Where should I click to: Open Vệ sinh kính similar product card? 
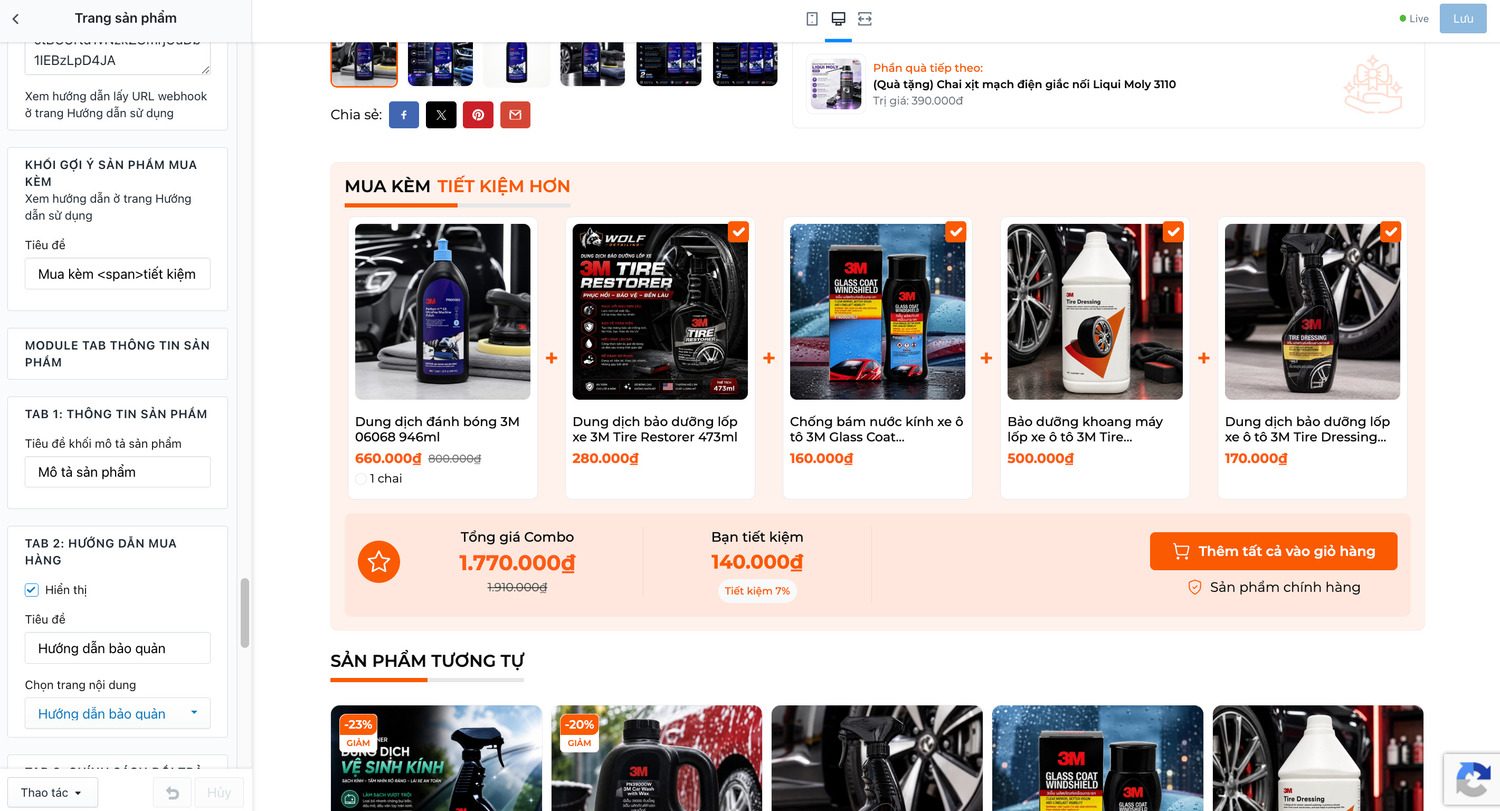click(x=436, y=758)
